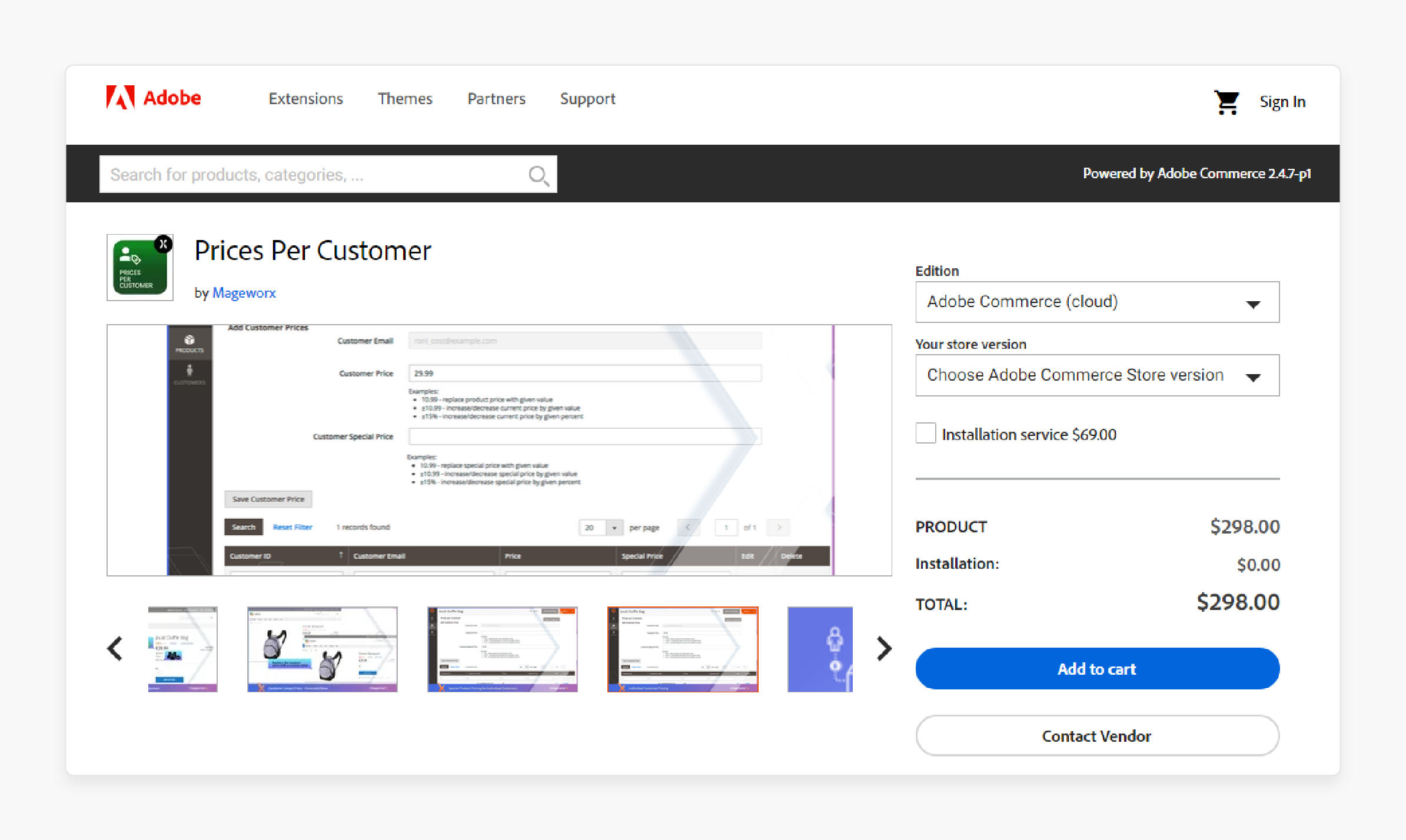Click the Prices Per Customer extension icon

[140, 268]
